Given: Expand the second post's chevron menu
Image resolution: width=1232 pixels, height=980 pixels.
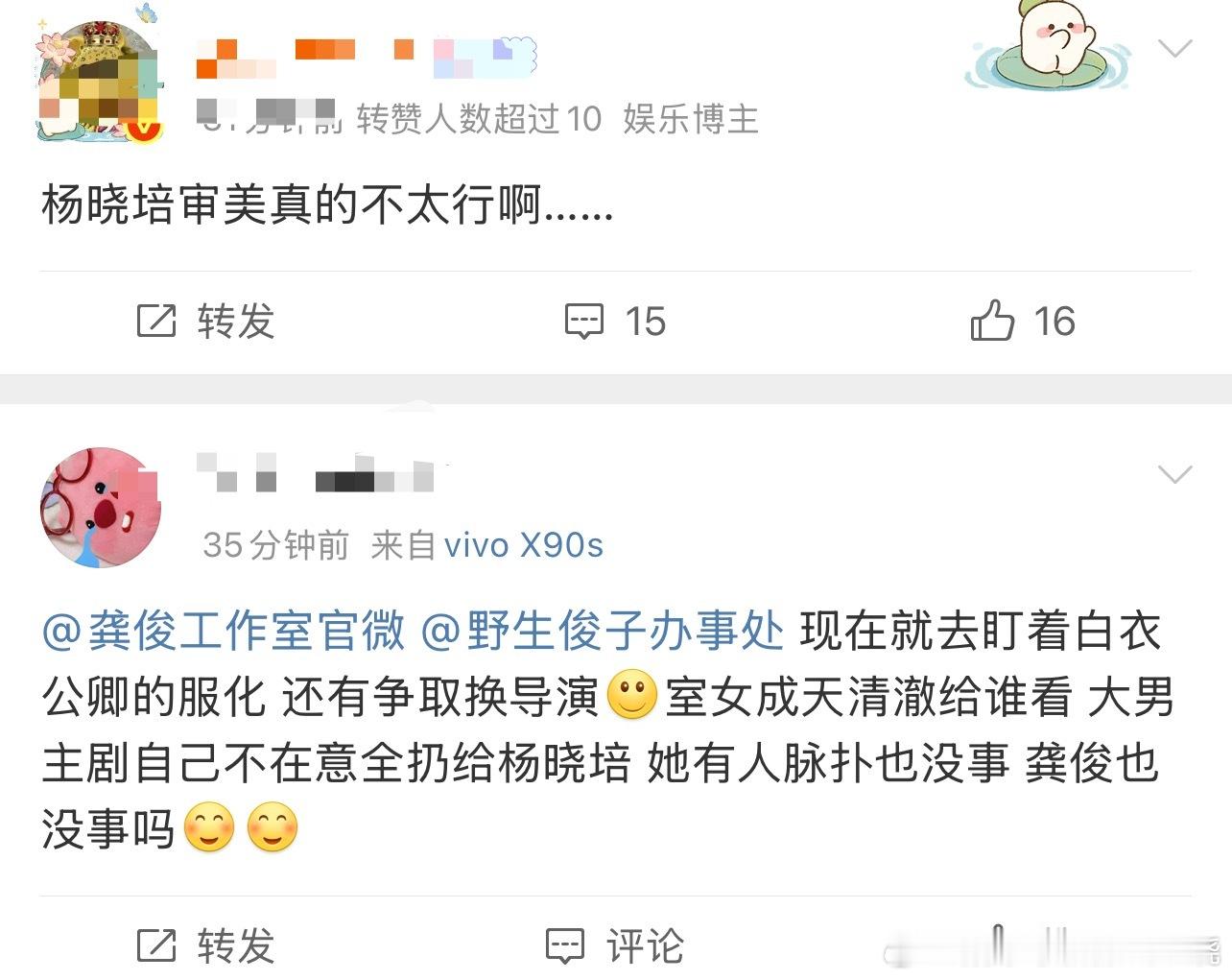Looking at the screenshot, I should [x=1174, y=473].
